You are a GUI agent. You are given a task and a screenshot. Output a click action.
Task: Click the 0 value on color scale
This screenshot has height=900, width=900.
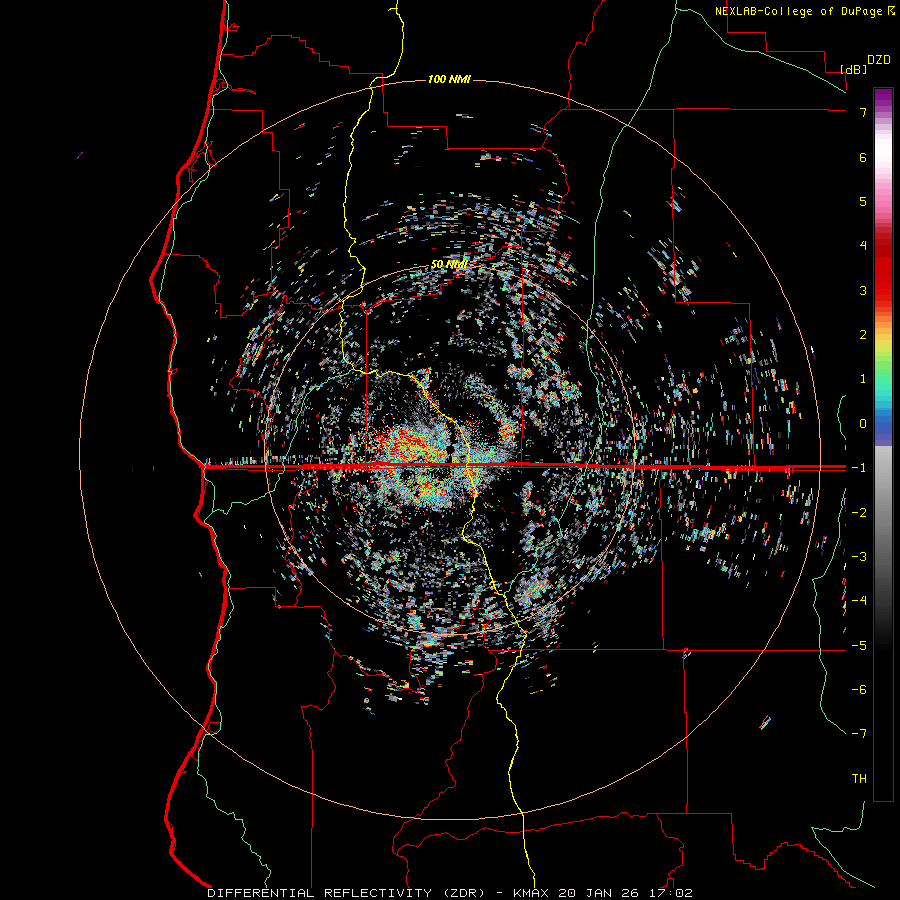(x=863, y=424)
